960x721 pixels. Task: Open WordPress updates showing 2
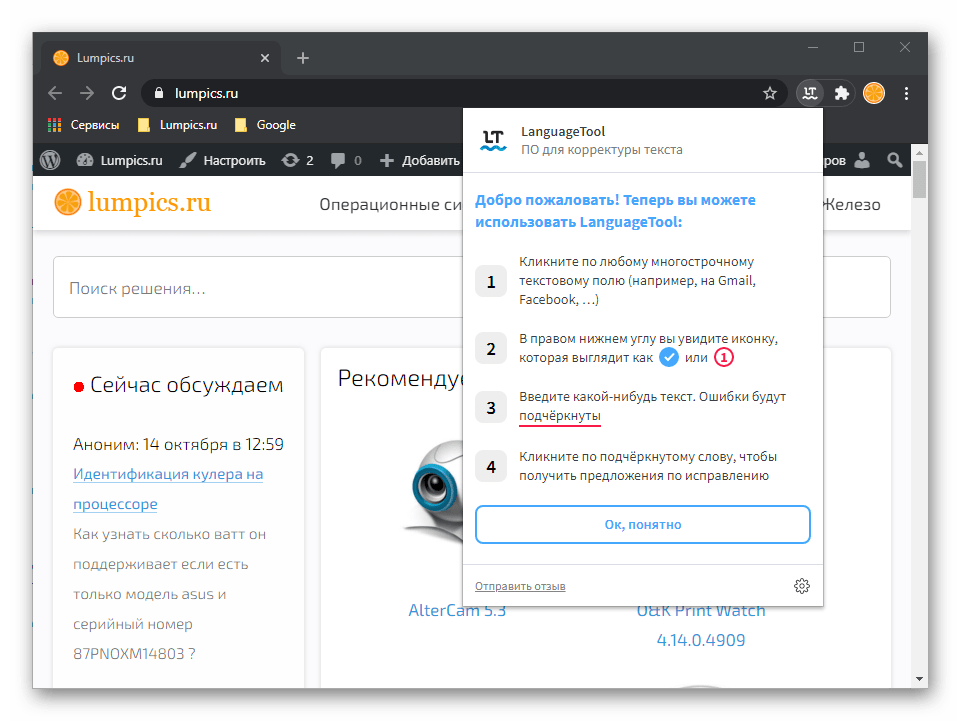297,160
